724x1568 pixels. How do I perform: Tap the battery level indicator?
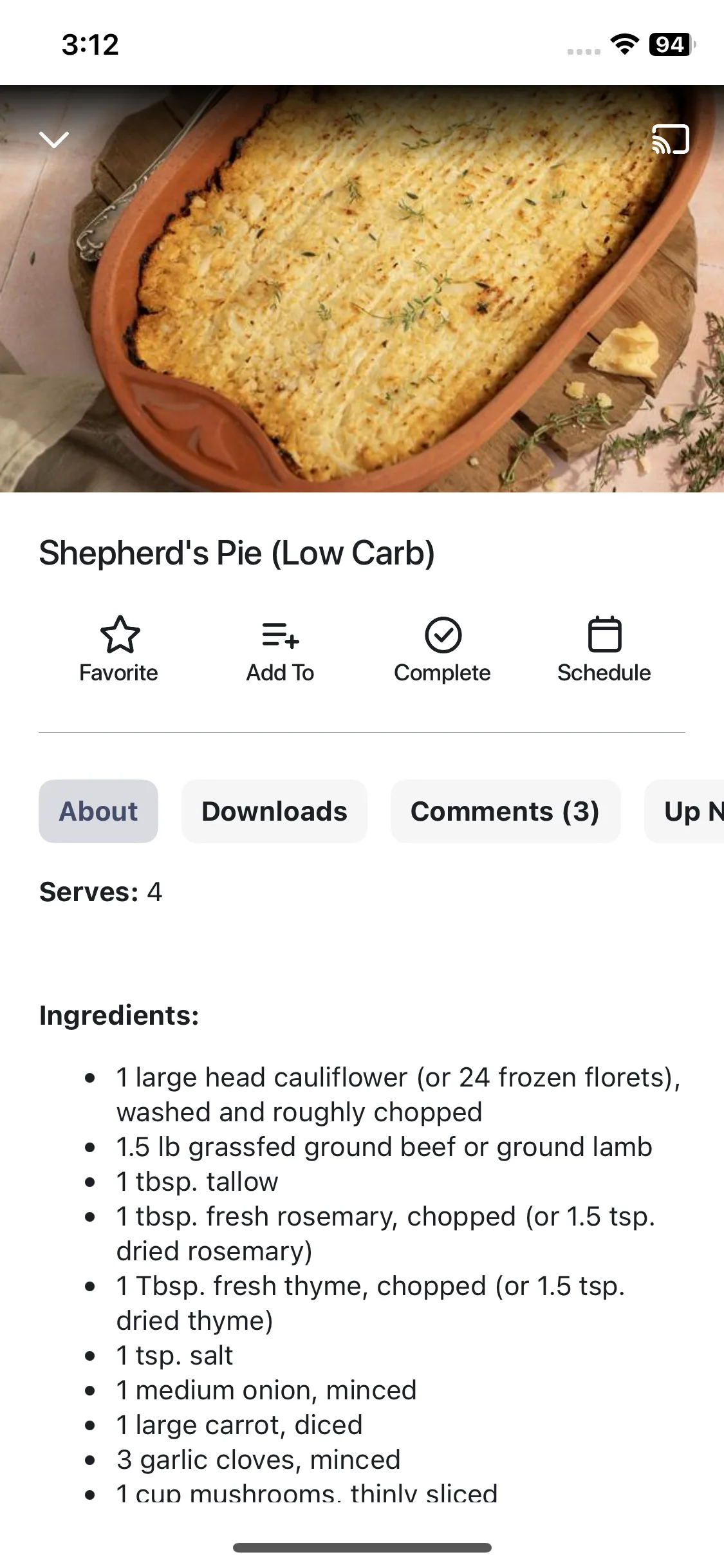click(671, 44)
